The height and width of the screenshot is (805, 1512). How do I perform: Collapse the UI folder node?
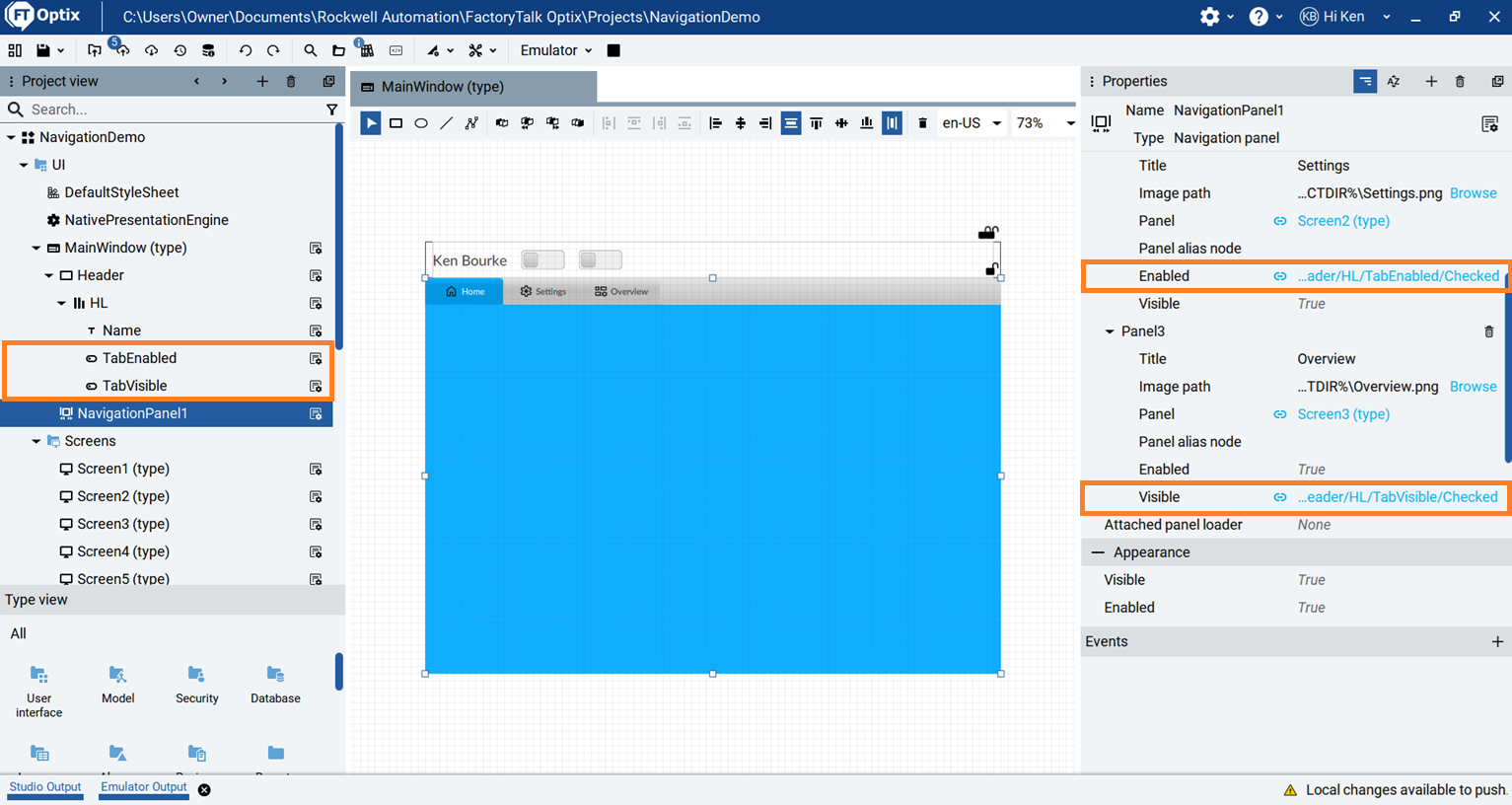[x=24, y=165]
